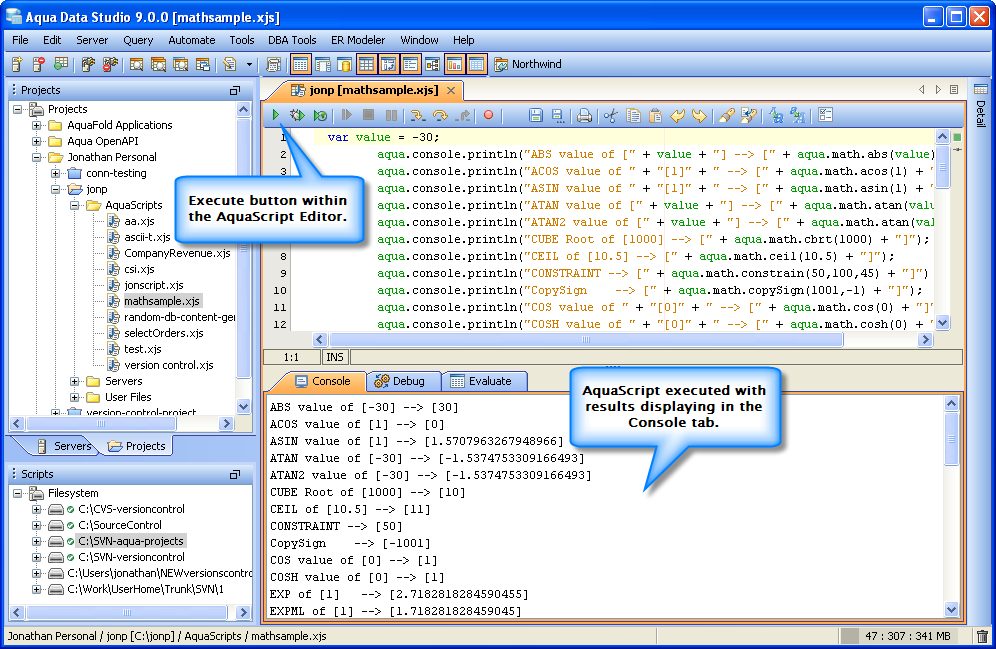Expand the AquaFold Applications folder
Screen dimensions: 996x649
[x=38, y=125]
